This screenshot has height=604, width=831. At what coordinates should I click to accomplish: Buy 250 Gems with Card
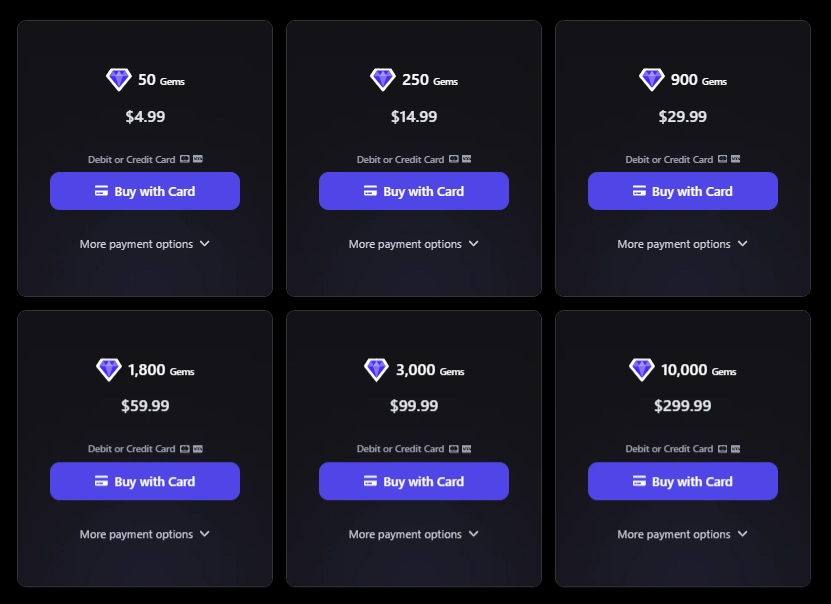pos(414,191)
